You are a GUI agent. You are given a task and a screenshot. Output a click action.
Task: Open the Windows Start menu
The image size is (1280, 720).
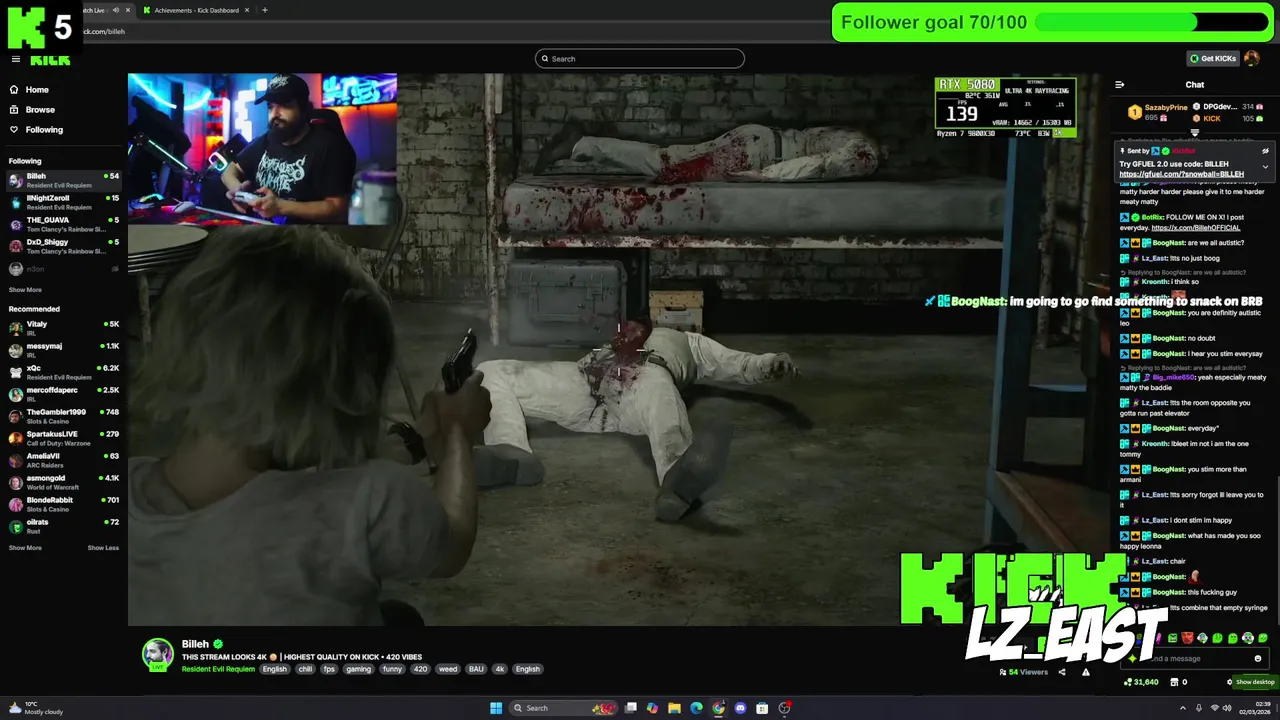pyautogui.click(x=496, y=708)
